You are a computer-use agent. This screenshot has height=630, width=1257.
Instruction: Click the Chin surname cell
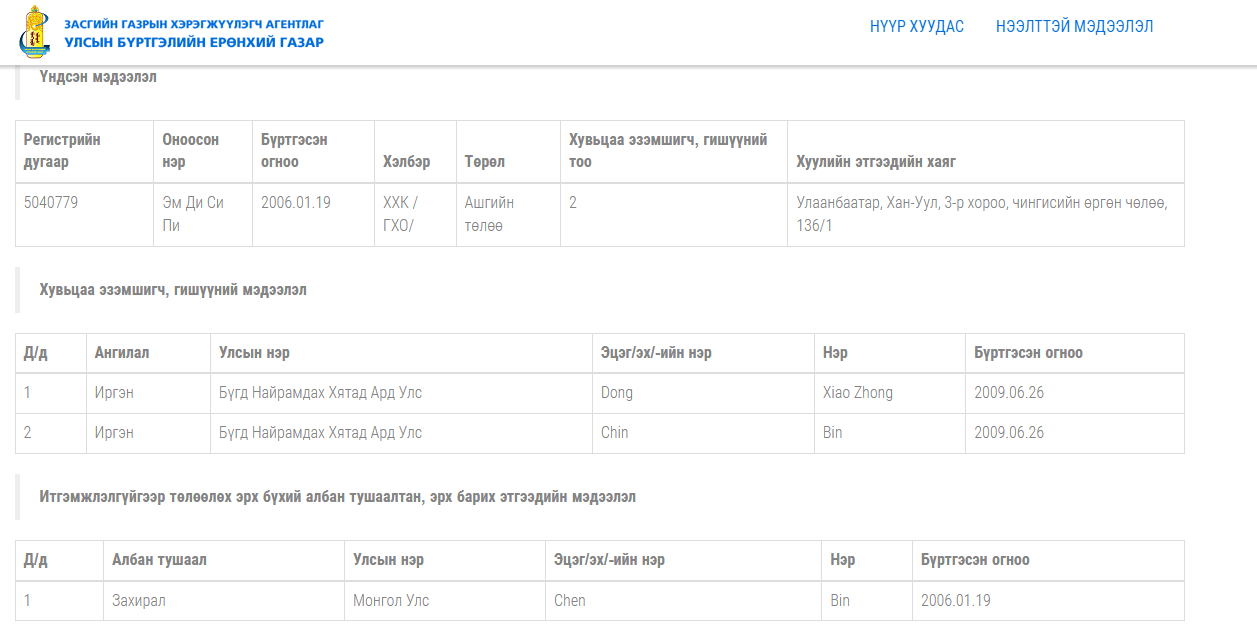tap(614, 433)
